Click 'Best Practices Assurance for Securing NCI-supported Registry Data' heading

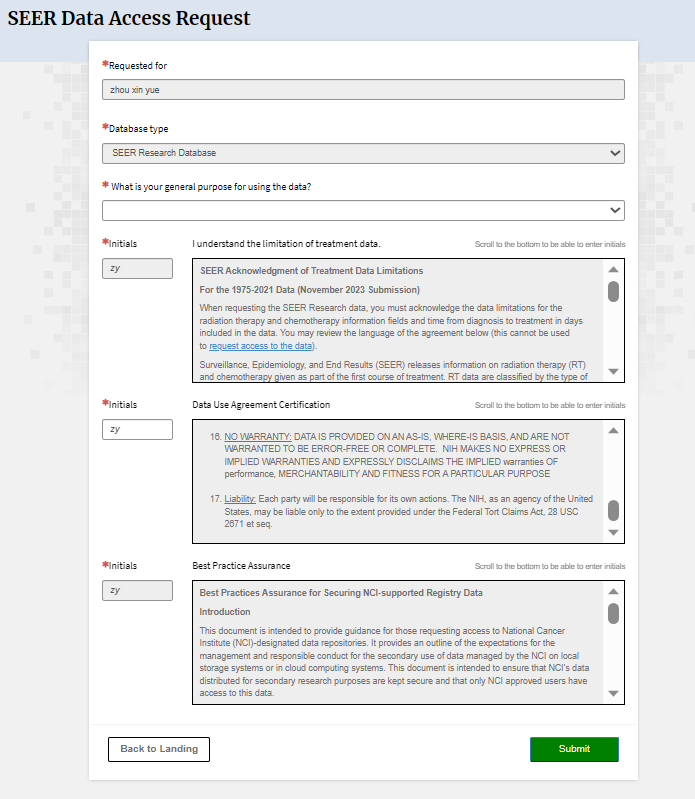(x=341, y=593)
